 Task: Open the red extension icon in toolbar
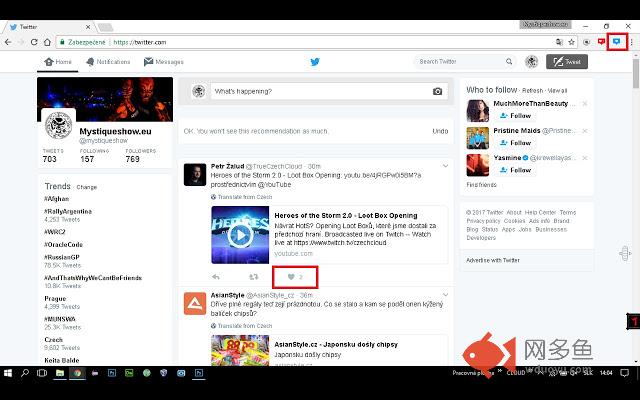pos(601,42)
